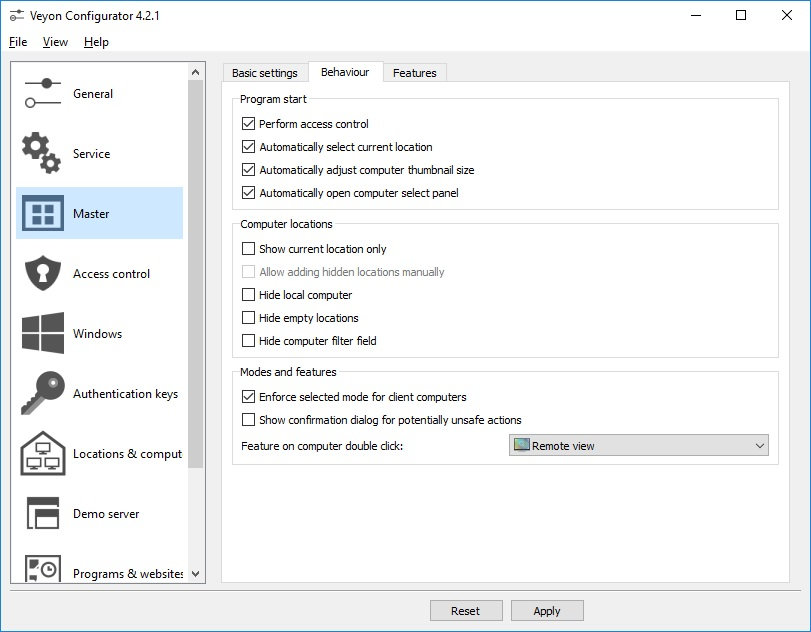Viewport: 811px width, 632px height.
Task: Toggle Automatically adjust computer thumbnail size
Action: pos(248,169)
